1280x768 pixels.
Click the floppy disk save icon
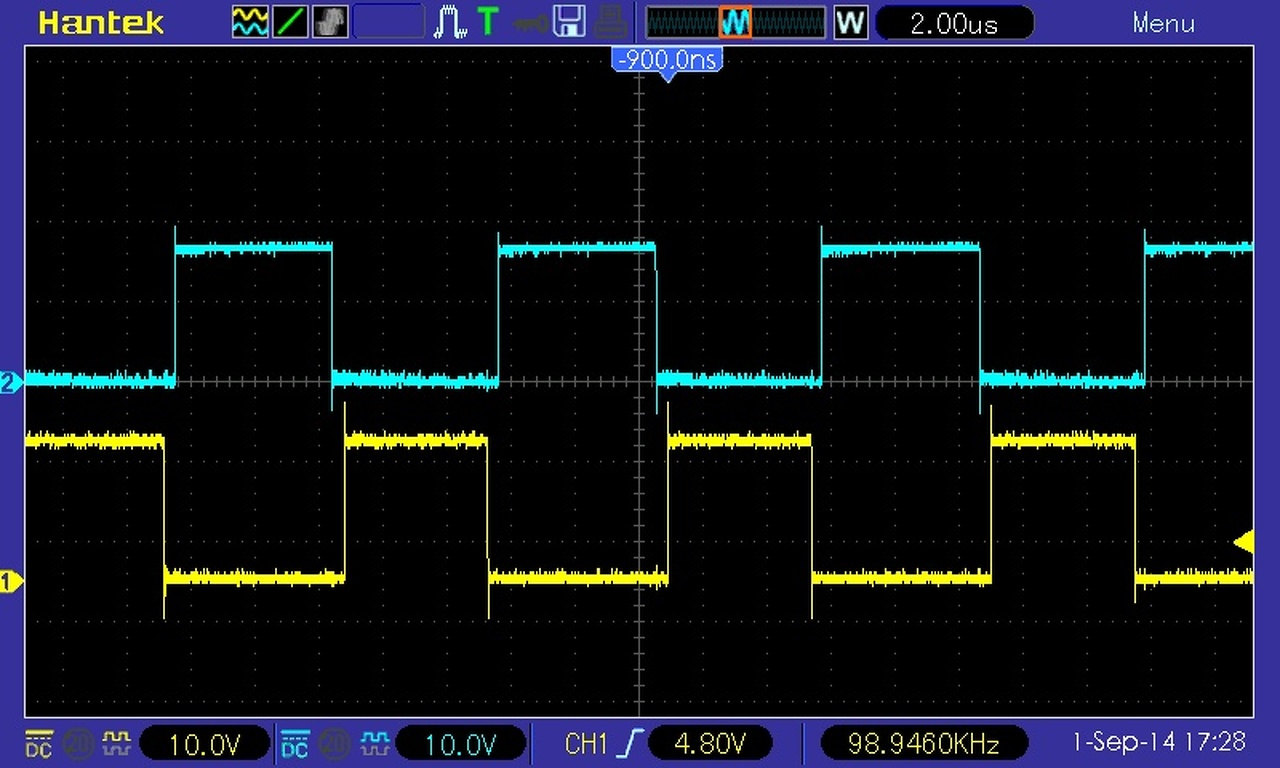coord(570,22)
